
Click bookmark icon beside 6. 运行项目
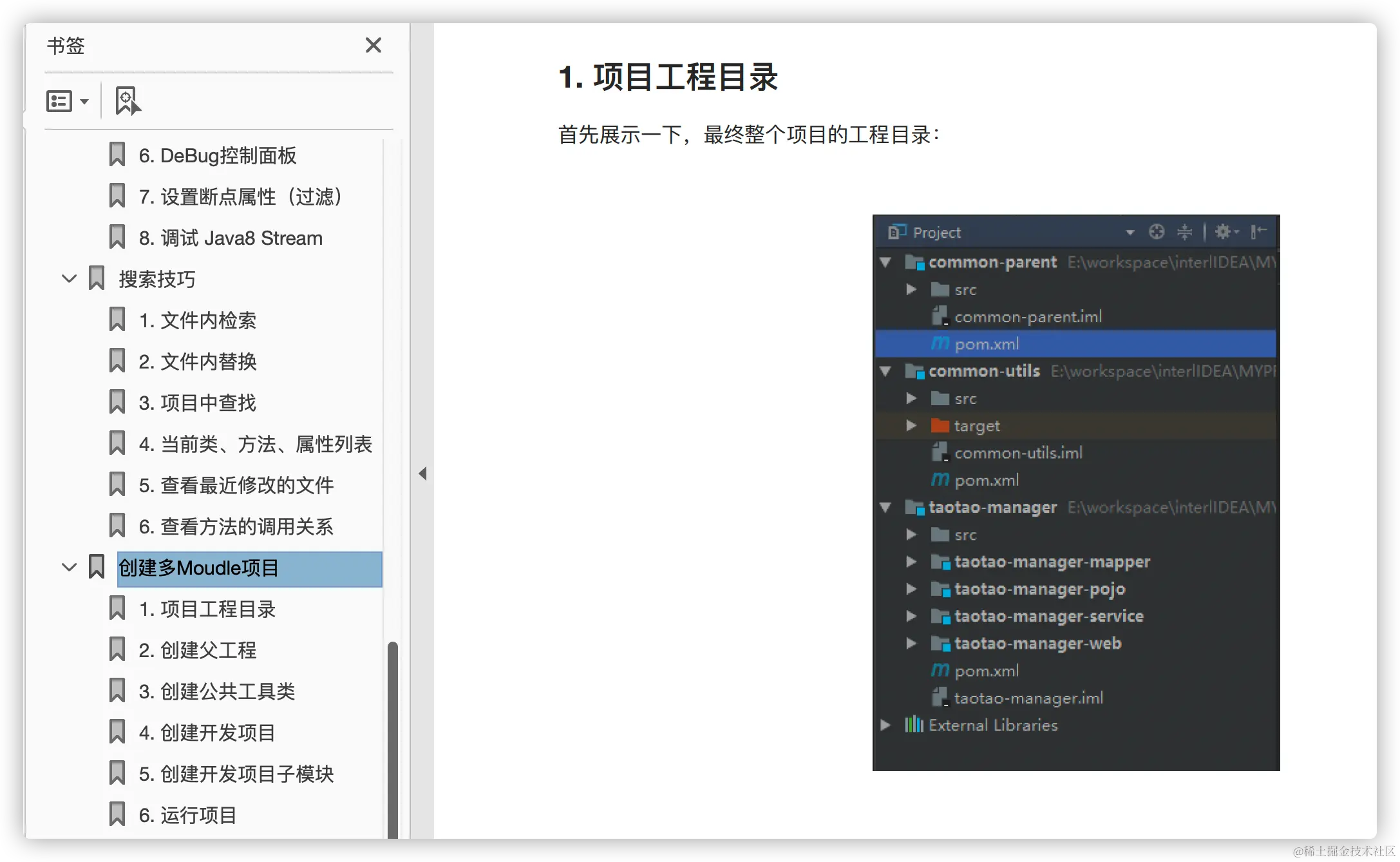(x=117, y=815)
